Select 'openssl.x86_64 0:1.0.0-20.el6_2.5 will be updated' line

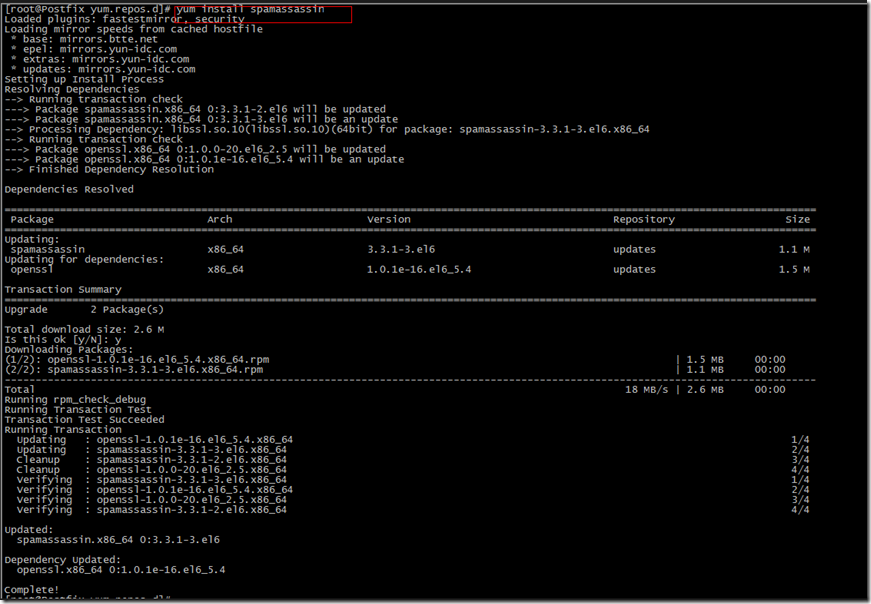[x=195, y=149]
